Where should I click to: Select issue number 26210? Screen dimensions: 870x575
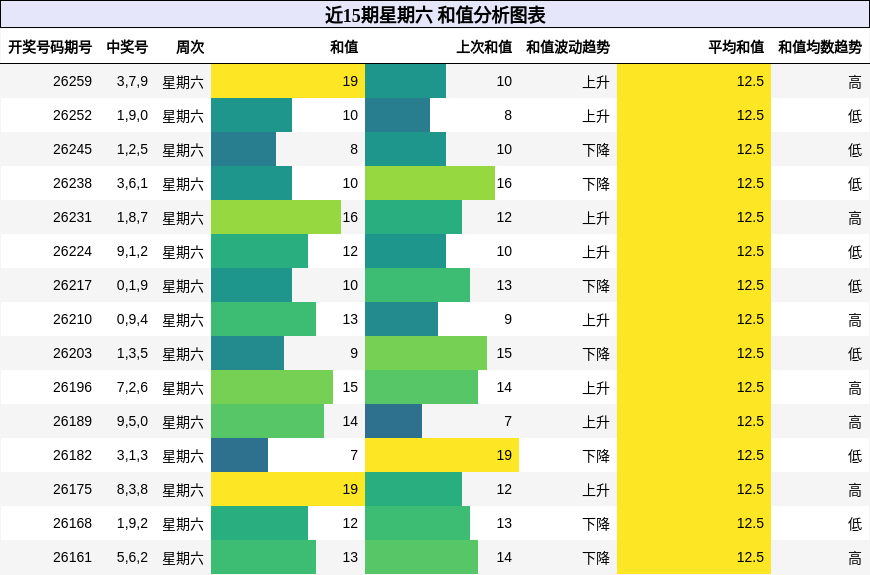point(73,319)
